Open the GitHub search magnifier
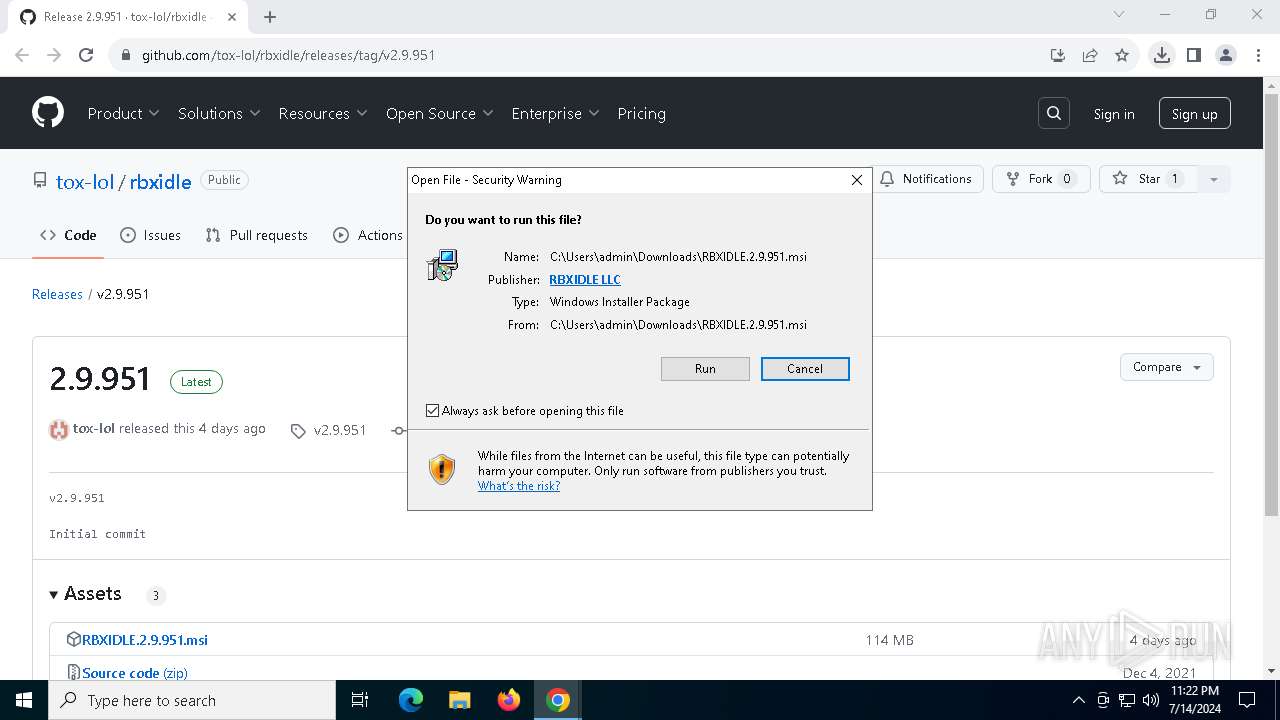The height and width of the screenshot is (720, 1280). (x=1054, y=113)
